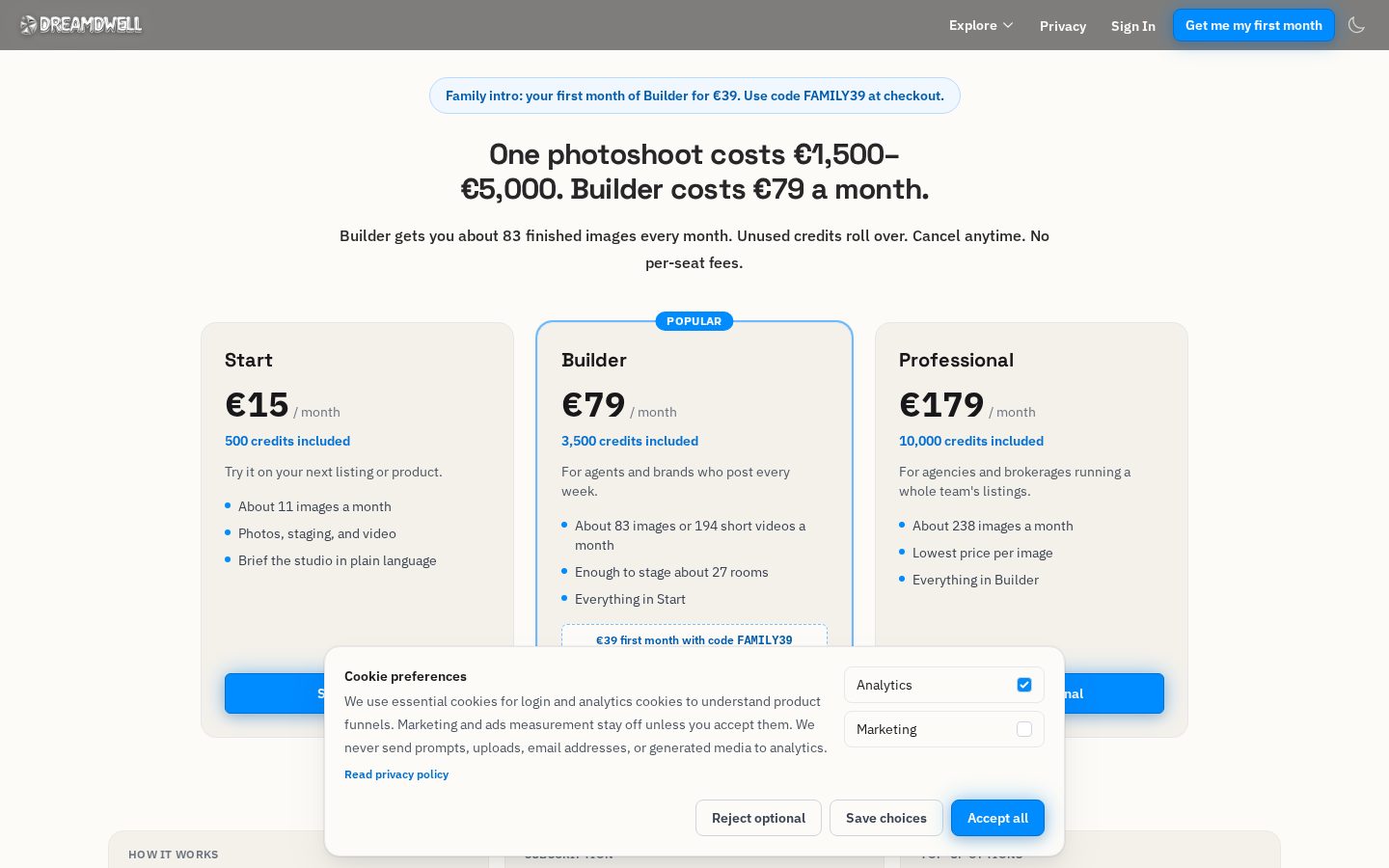Open Read privacy policy link
The height and width of the screenshot is (868, 1389).
coord(396,774)
